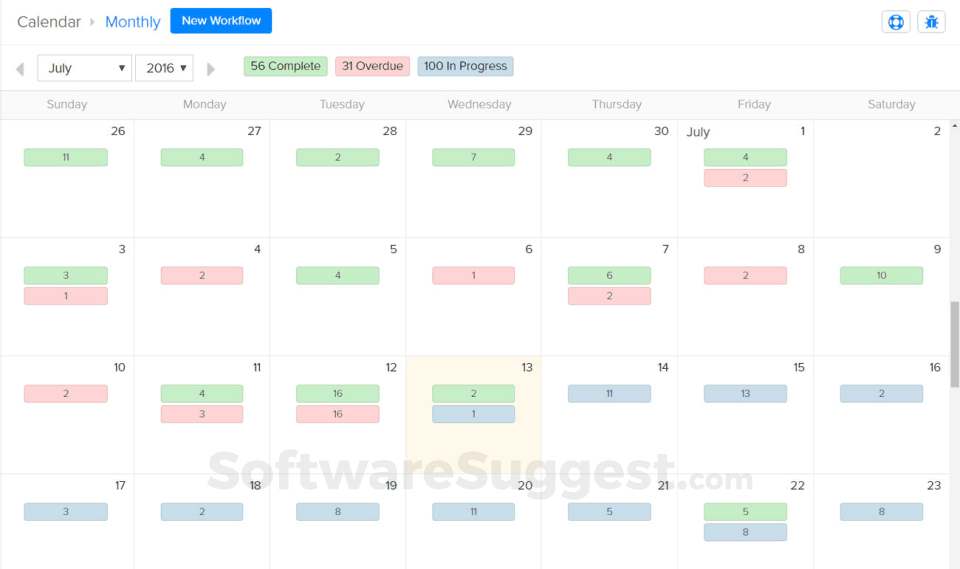
Task: Toggle the 31 Overdue filter
Action: pyautogui.click(x=372, y=66)
